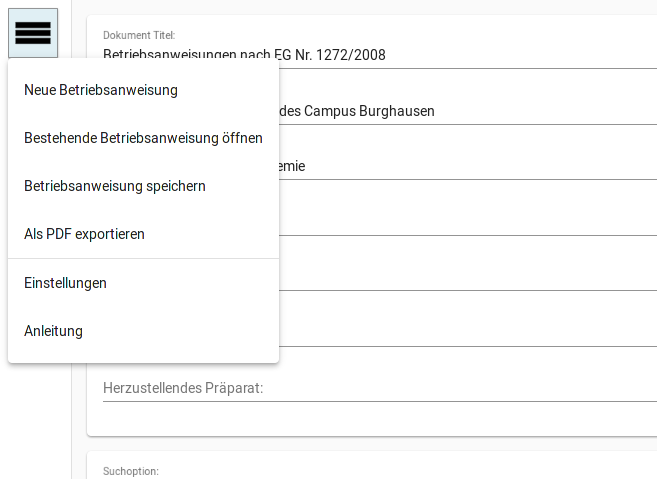This screenshot has width=657, height=479.
Task: Focus the Herzustellendes Präparat input field
Action: tap(380, 388)
